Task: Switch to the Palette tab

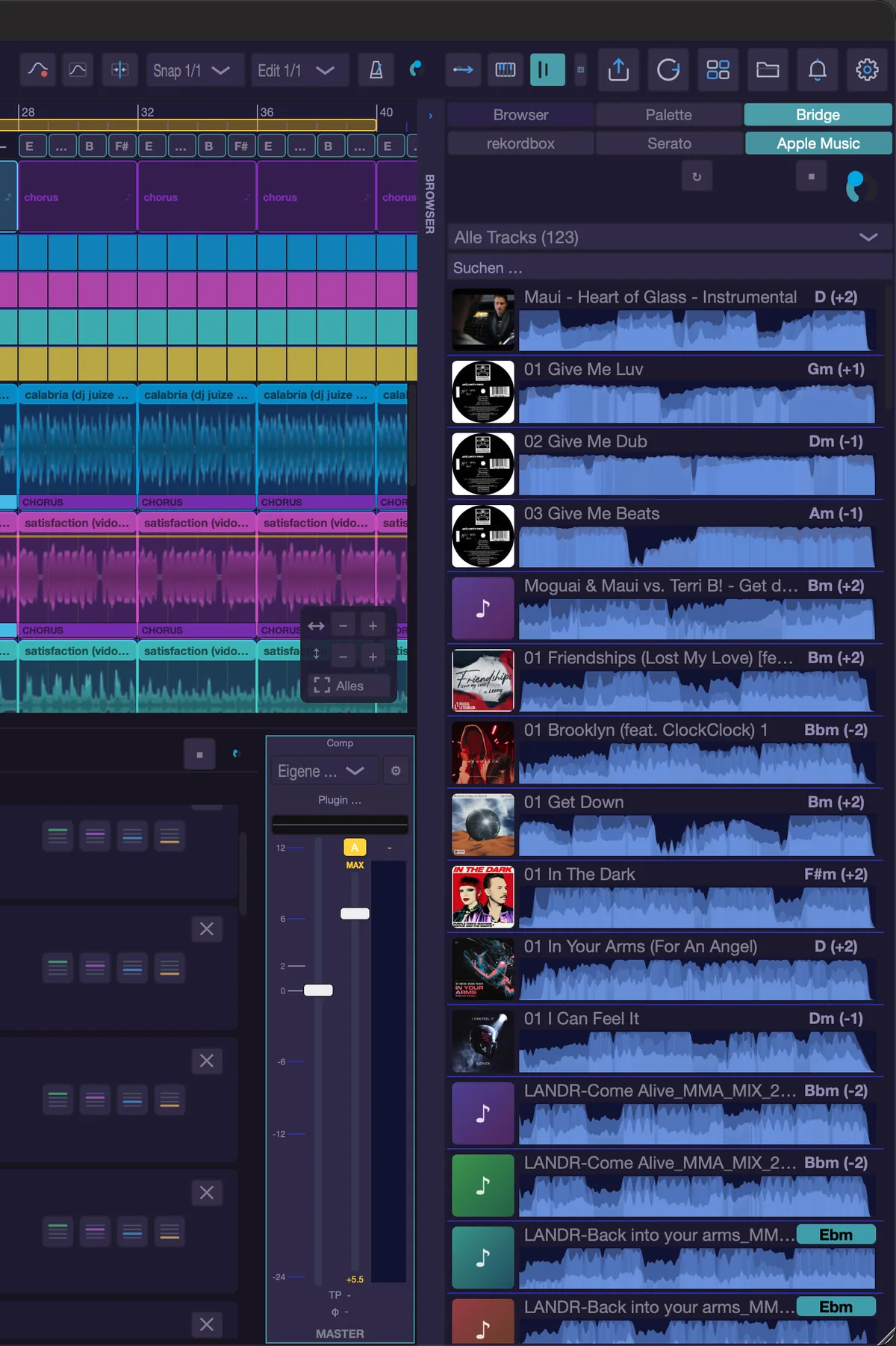Action: 669,115
